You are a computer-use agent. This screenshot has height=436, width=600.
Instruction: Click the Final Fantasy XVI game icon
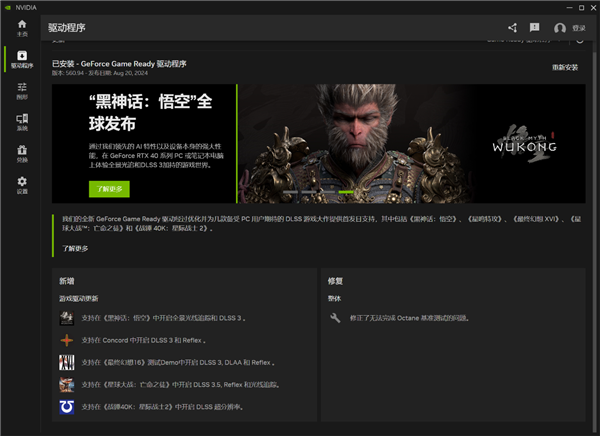click(67, 363)
